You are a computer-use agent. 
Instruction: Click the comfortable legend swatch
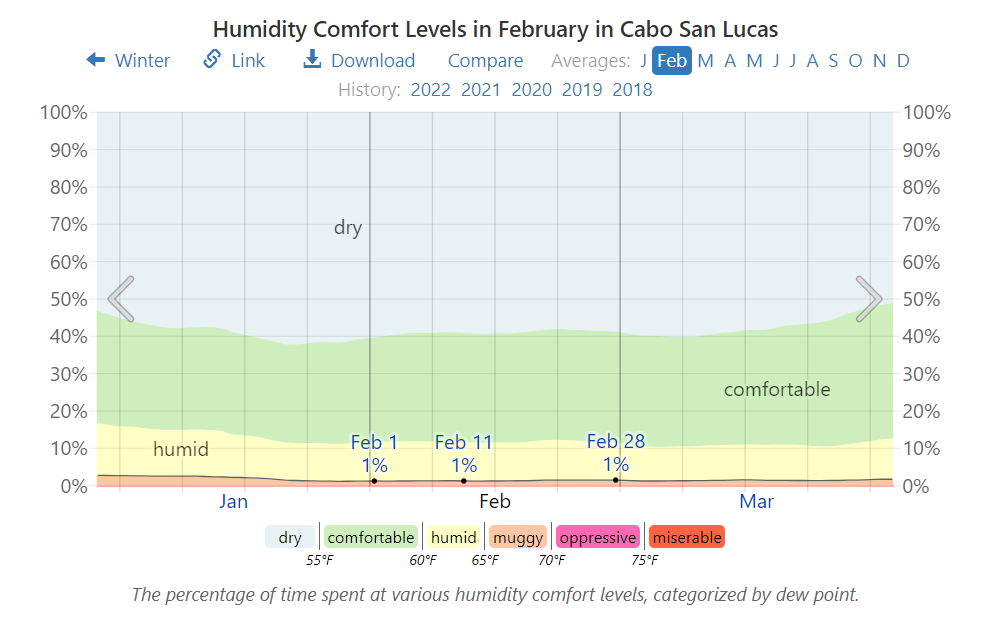tap(371, 537)
